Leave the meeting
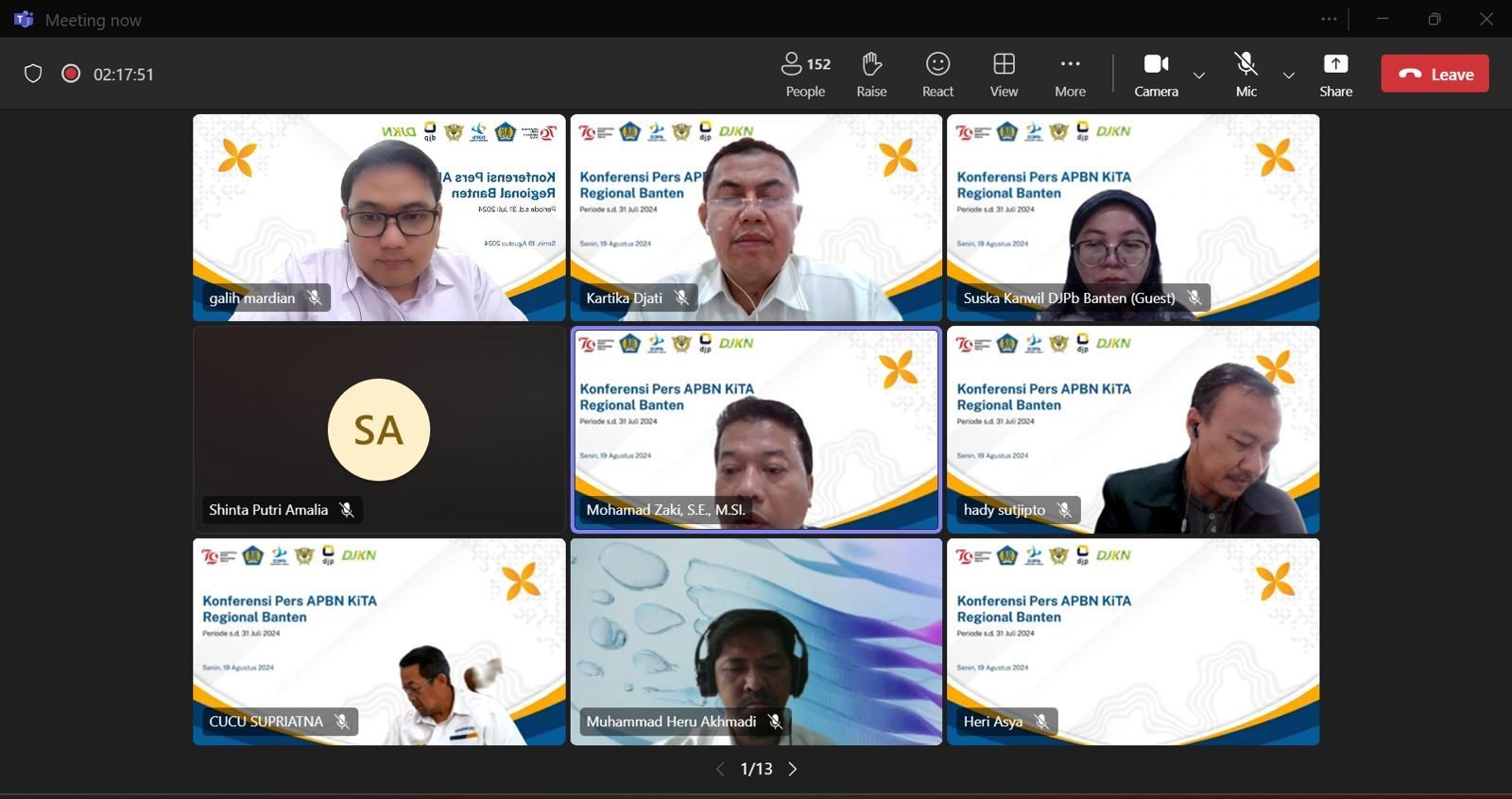This screenshot has height=799, width=1512. pyautogui.click(x=1435, y=74)
